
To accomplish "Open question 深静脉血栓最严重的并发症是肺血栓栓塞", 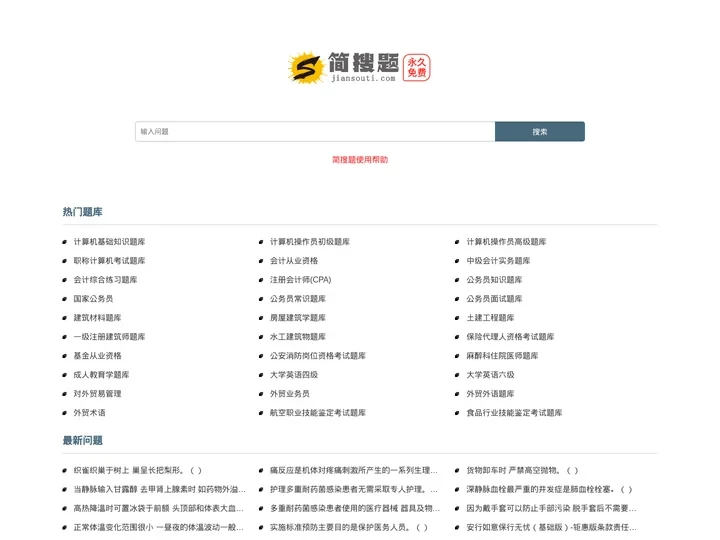I will click(549, 489).
